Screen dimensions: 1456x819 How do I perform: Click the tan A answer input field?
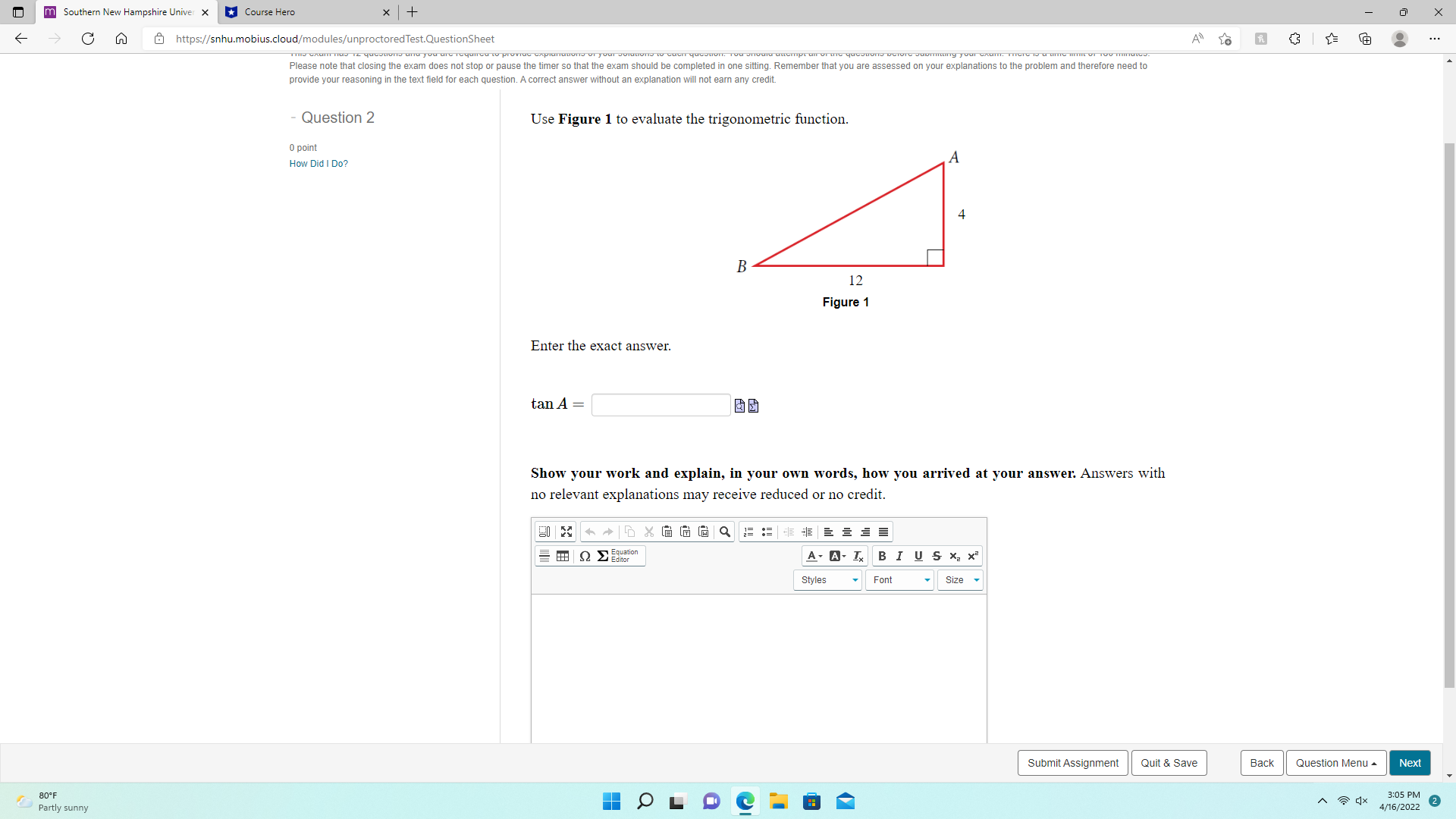click(x=661, y=404)
